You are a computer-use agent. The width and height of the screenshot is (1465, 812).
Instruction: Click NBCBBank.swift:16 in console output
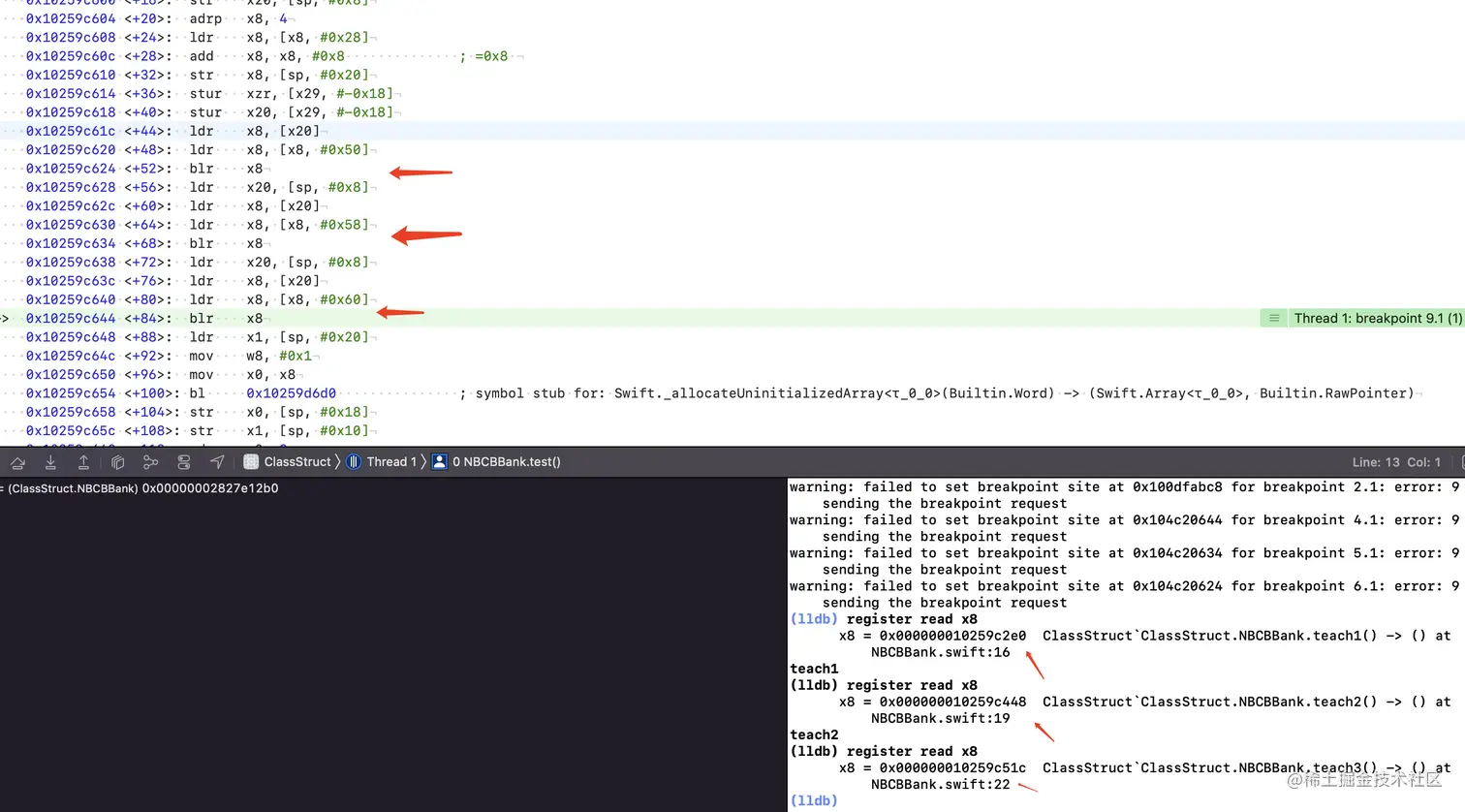(x=940, y=652)
